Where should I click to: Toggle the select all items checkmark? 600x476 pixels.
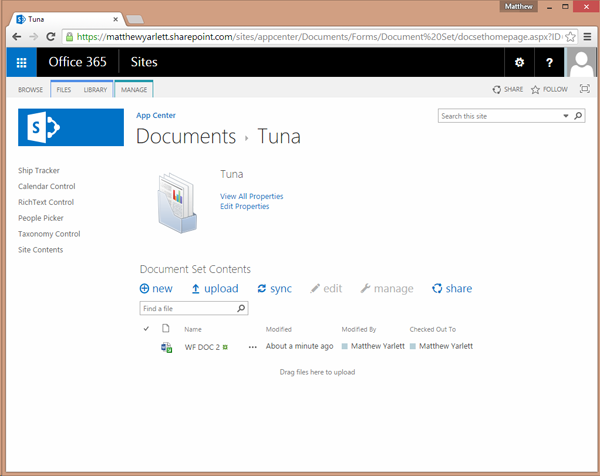146,329
